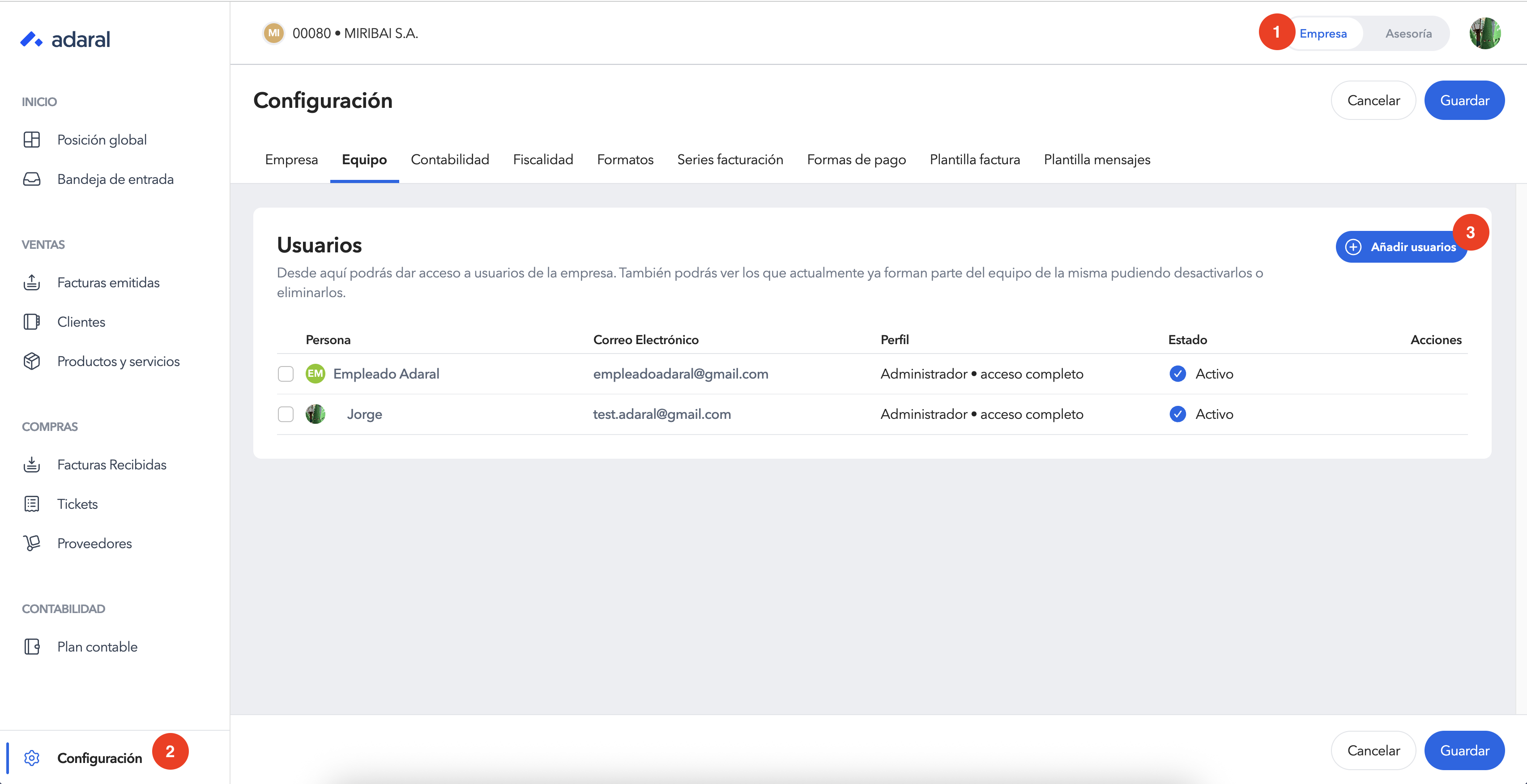The height and width of the screenshot is (784, 1527).
Task: Click the Clientes notebook icon
Action: pos(31,322)
